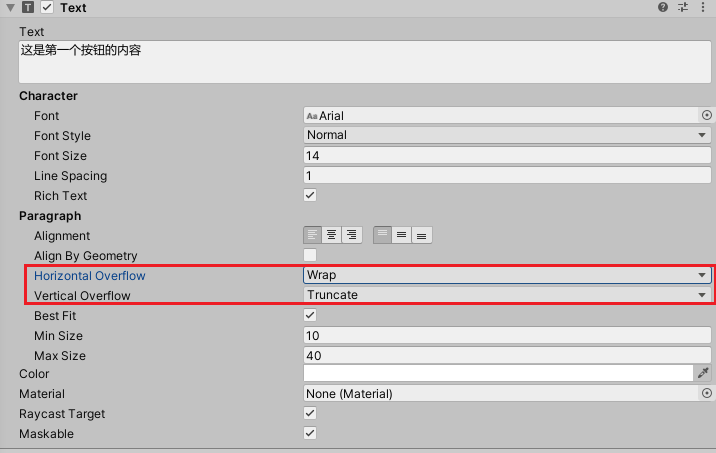The width and height of the screenshot is (716, 453).
Task: Click the Text component T icon
Action: [x=28, y=7]
